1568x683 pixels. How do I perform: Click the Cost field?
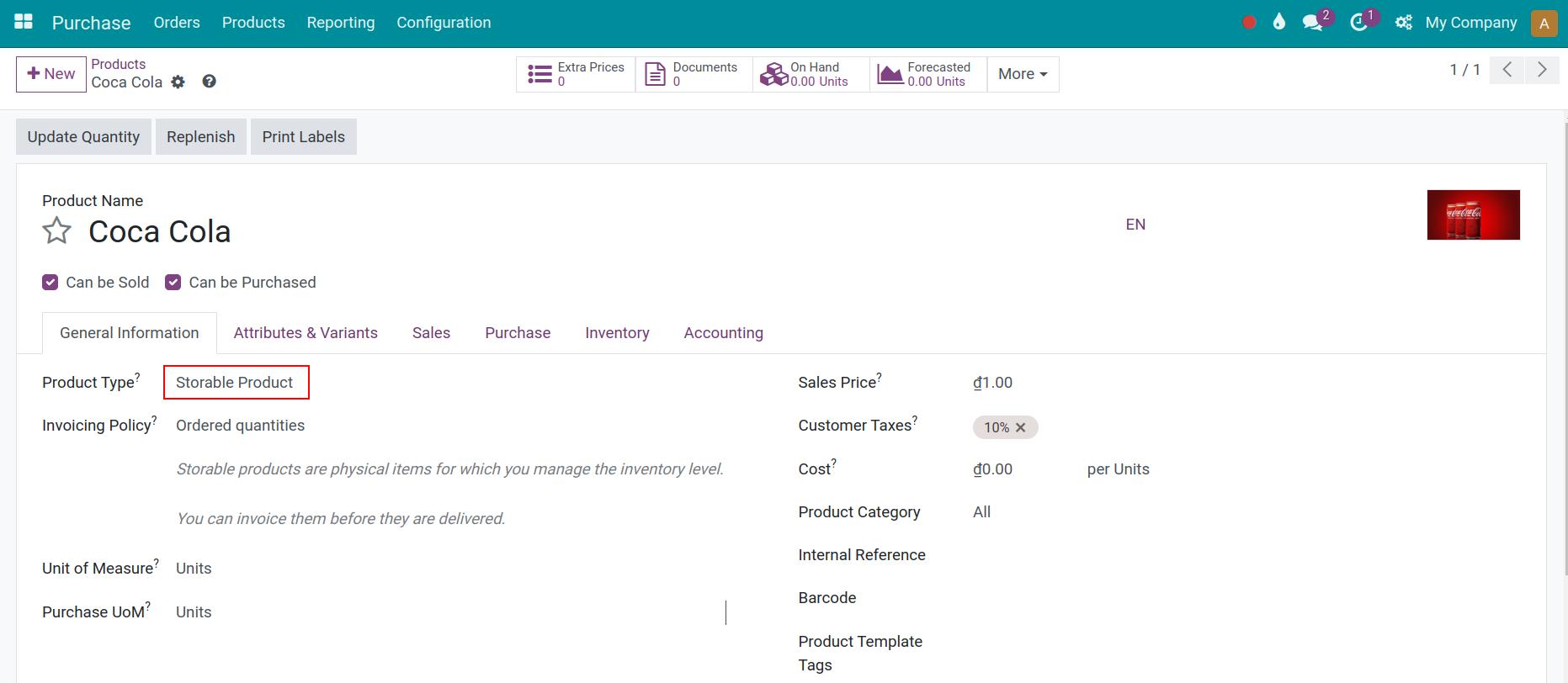coord(1022,469)
